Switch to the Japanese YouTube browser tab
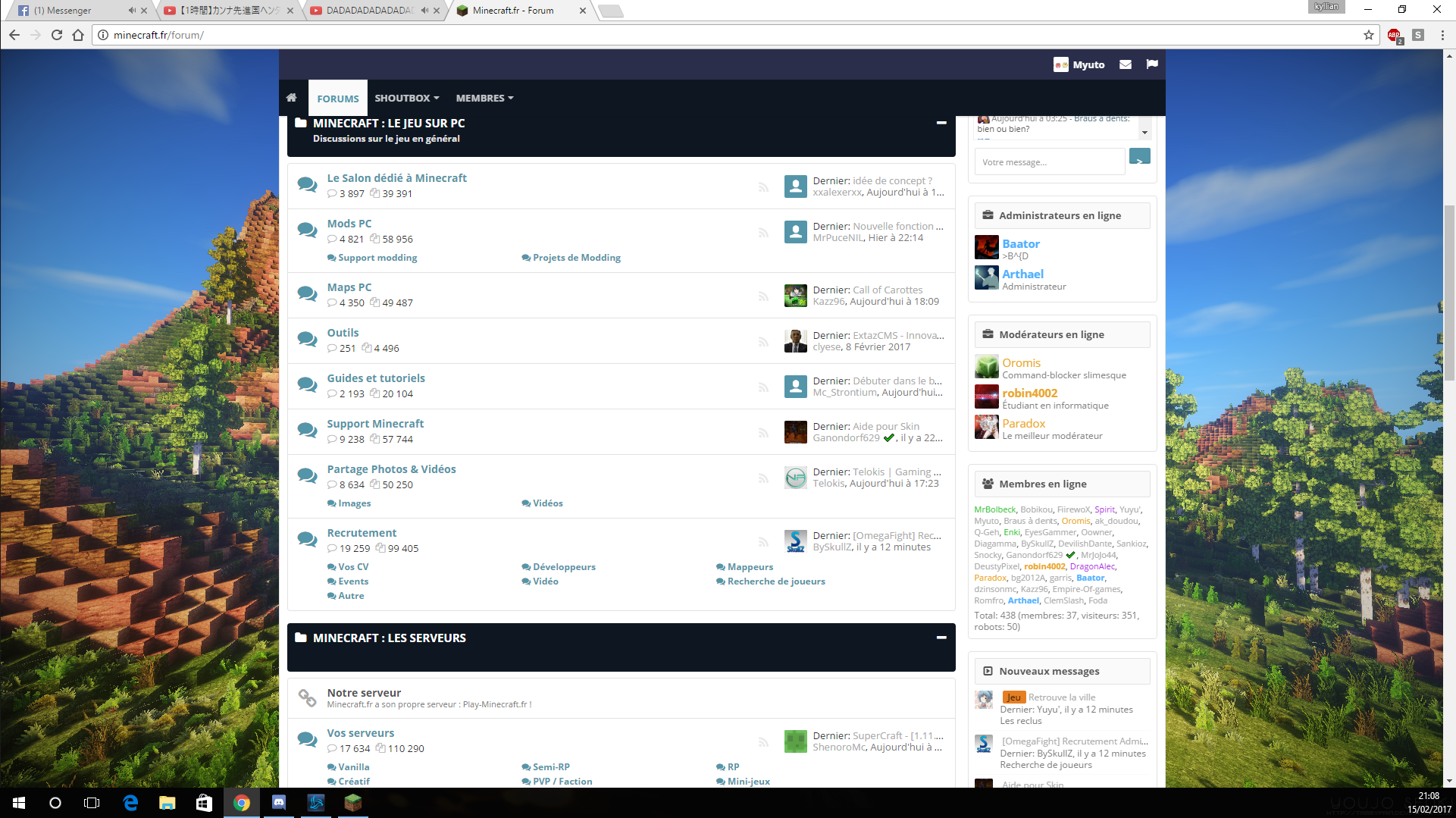This screenshot has height=818, width=1456. coord(229,11)
